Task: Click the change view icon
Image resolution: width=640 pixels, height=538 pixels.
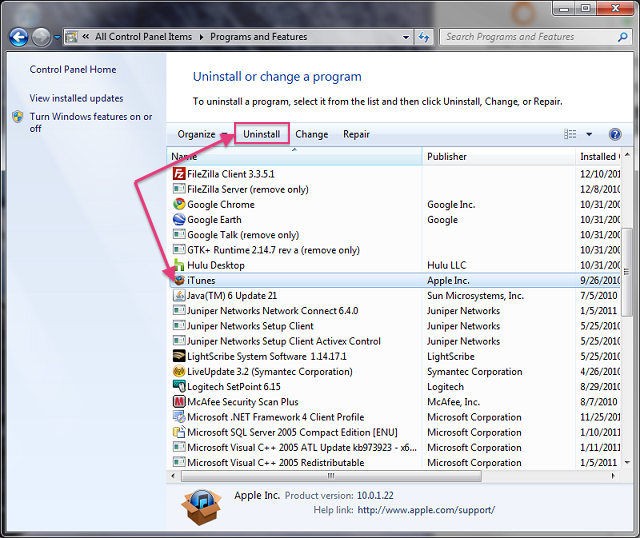Action: coord(570,134)
